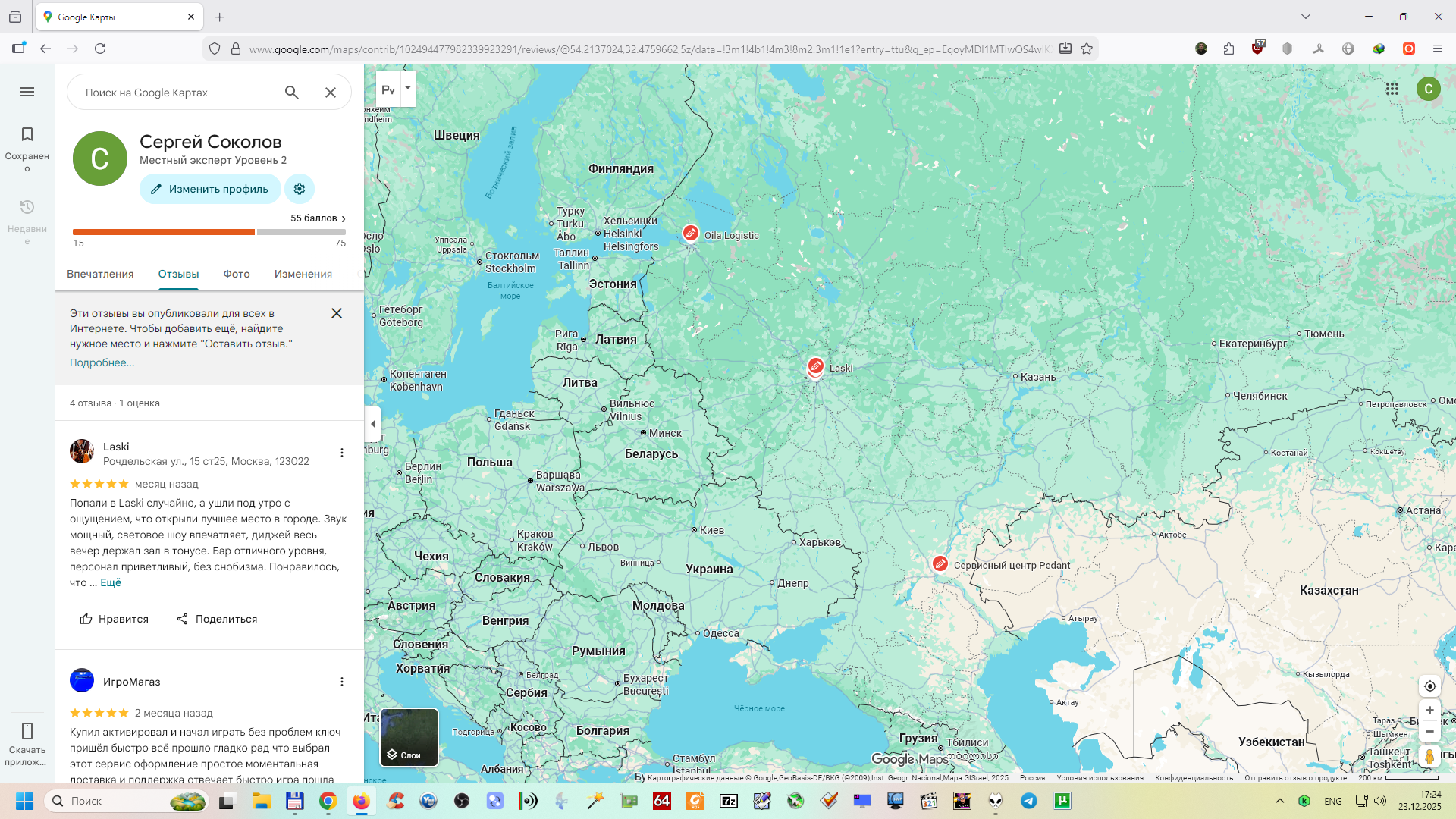
Task: Click the profile settings gear icon
Action: [300, 189]
